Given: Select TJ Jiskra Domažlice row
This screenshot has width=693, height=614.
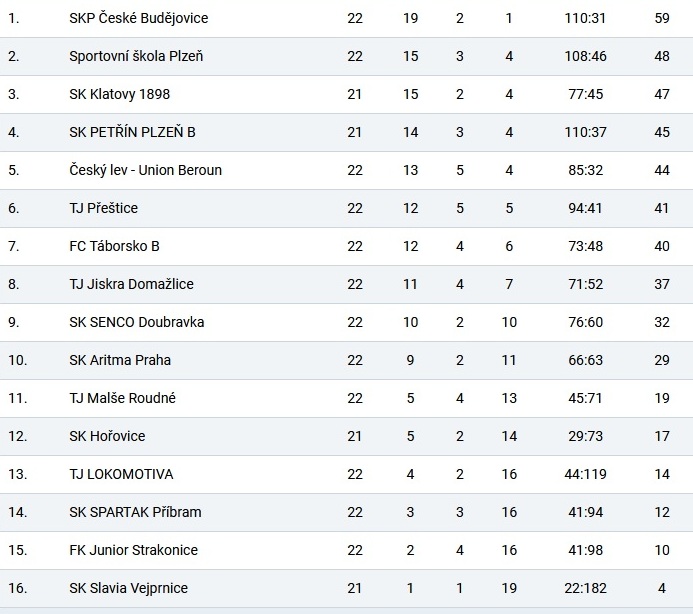Looking at the screenshot, I should tap(346, 284).
